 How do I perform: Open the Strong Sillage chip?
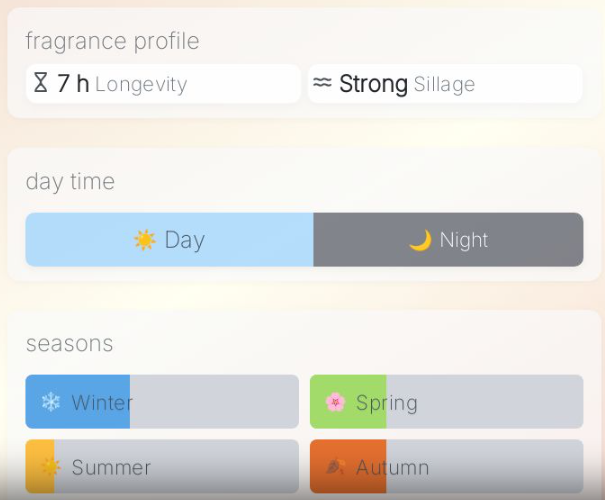pos(445,84)
